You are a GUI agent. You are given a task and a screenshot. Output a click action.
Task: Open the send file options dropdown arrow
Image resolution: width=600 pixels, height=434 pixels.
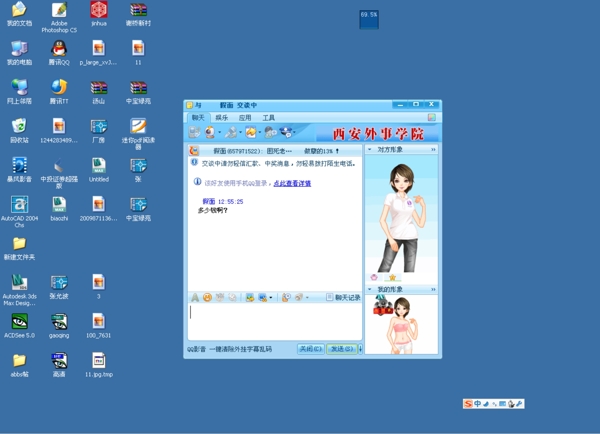pos(260,133)
